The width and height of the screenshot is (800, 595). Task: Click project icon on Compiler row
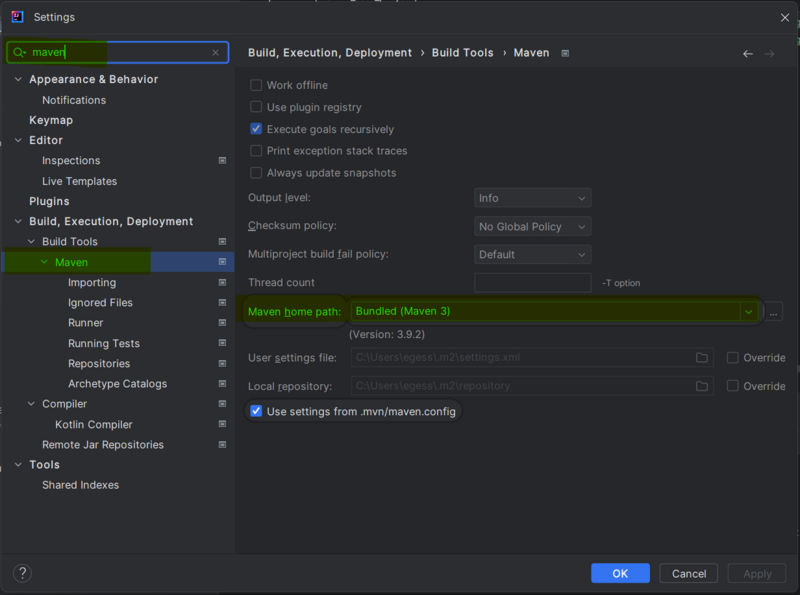pyautogui.click(x=222, y=404)
